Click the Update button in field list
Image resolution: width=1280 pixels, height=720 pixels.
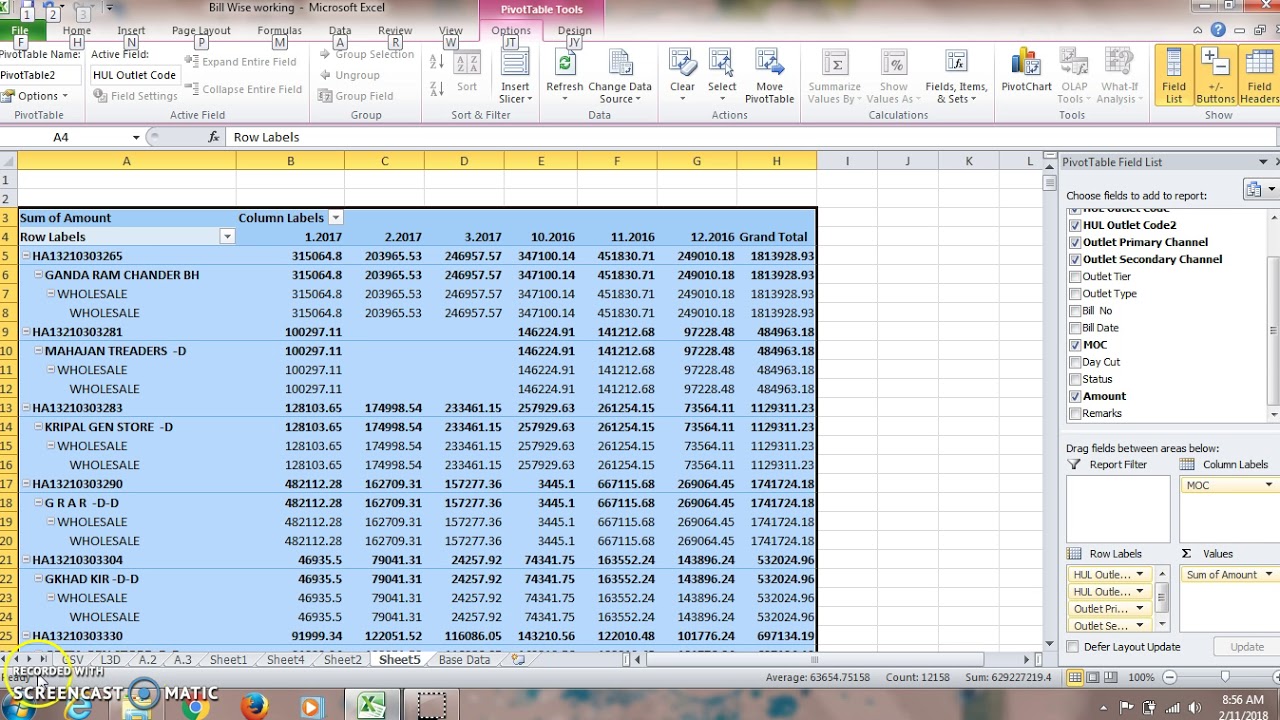(x=1247, y=647)
